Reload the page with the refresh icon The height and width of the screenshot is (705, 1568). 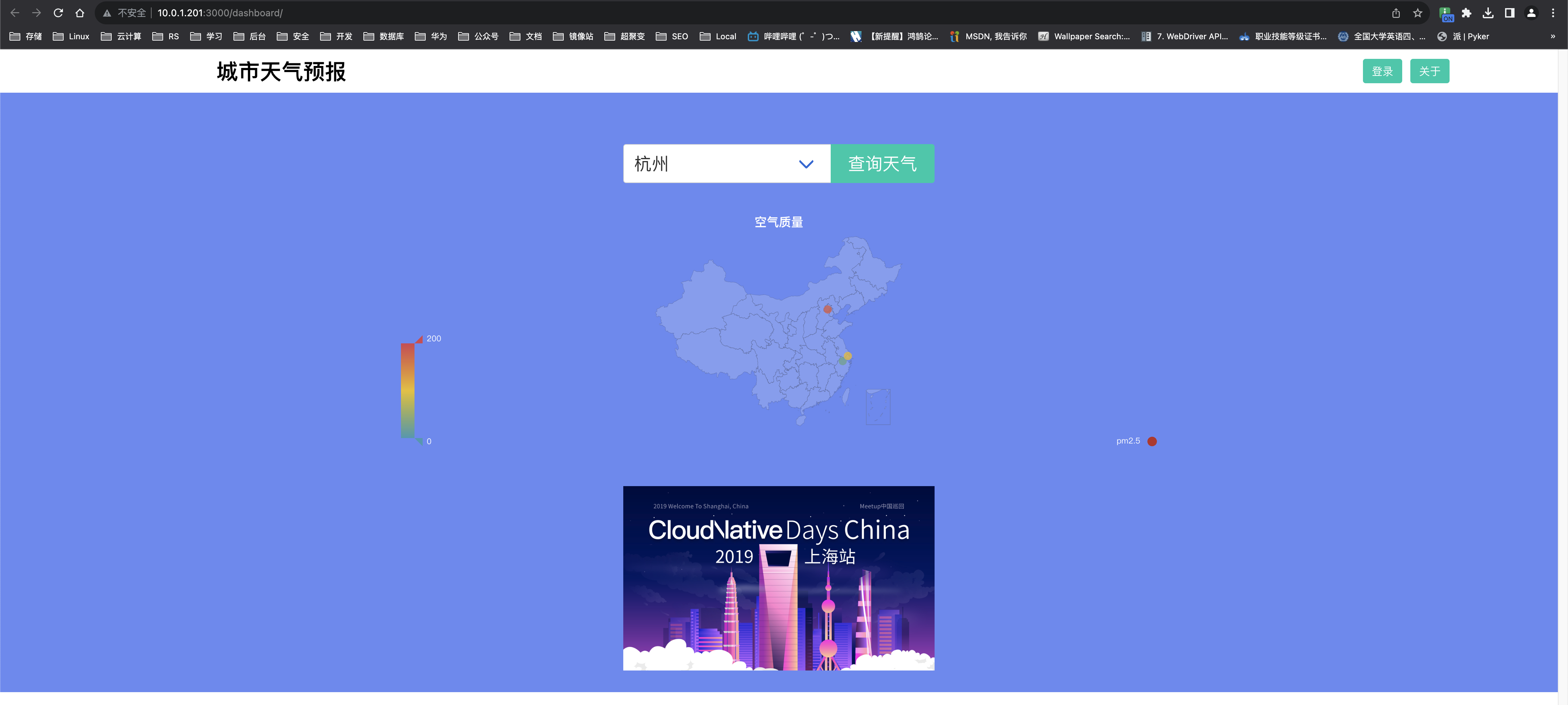(59, 13)
